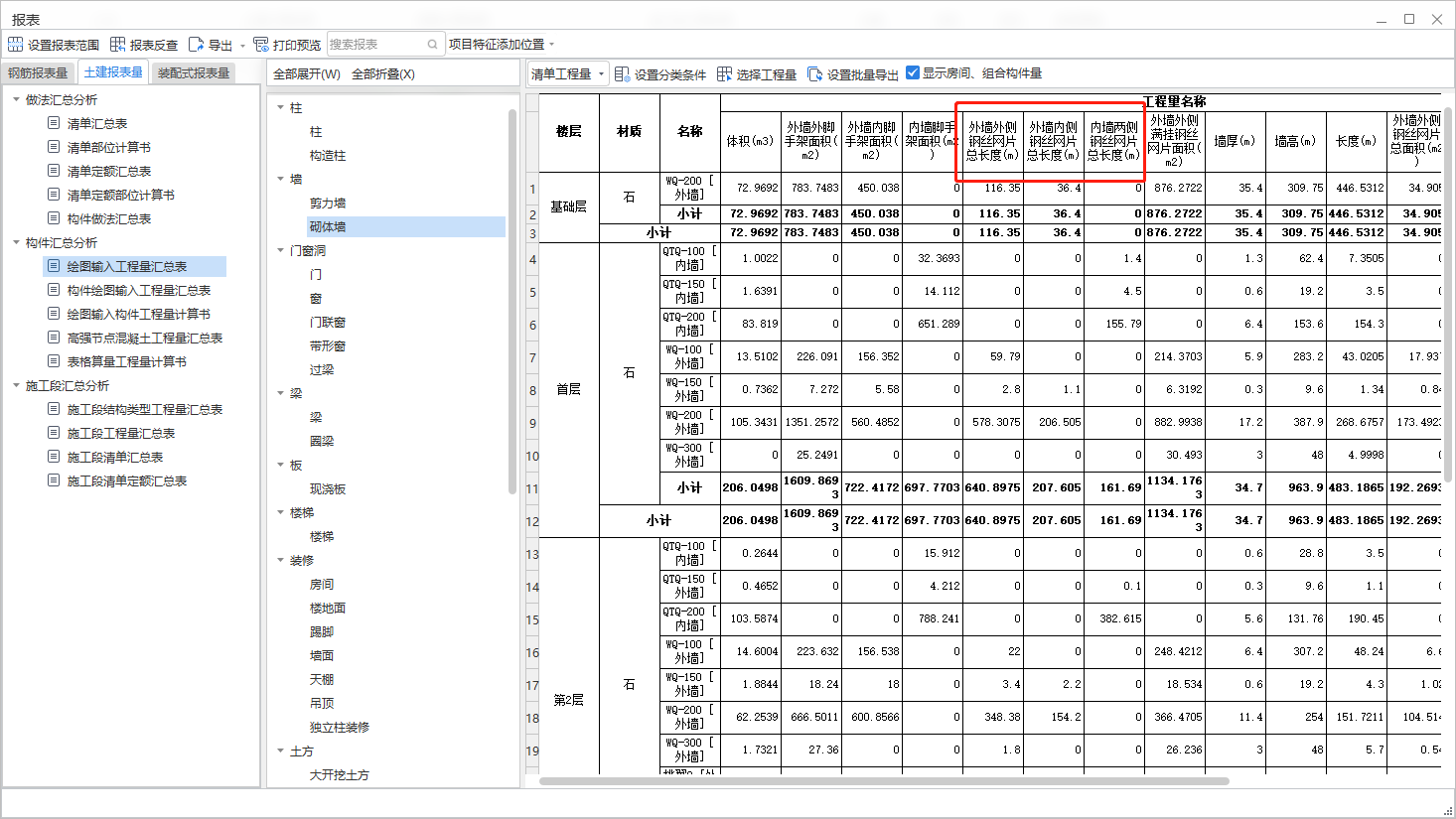
Task: Click the 体积(m3) column header
Action: coord(751,141)
